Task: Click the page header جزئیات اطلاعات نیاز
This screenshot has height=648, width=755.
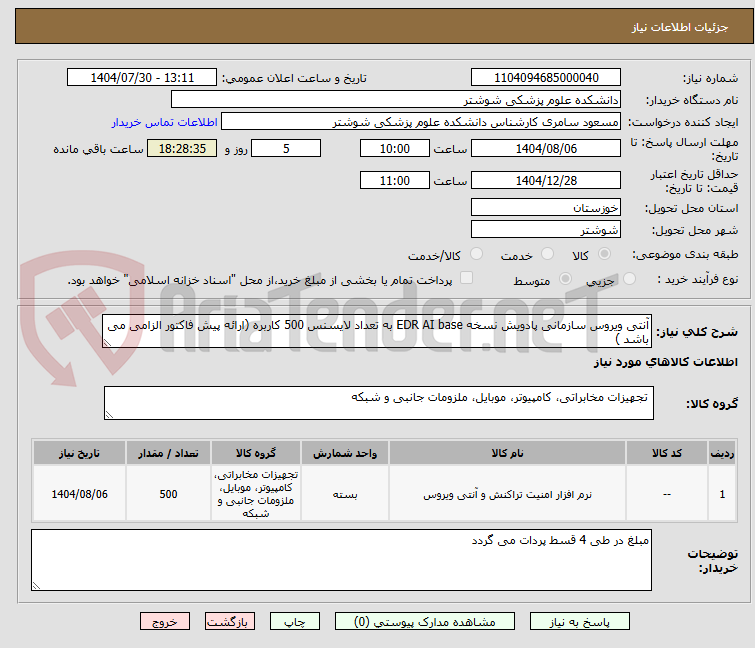Action: click(x=679, y=27)
